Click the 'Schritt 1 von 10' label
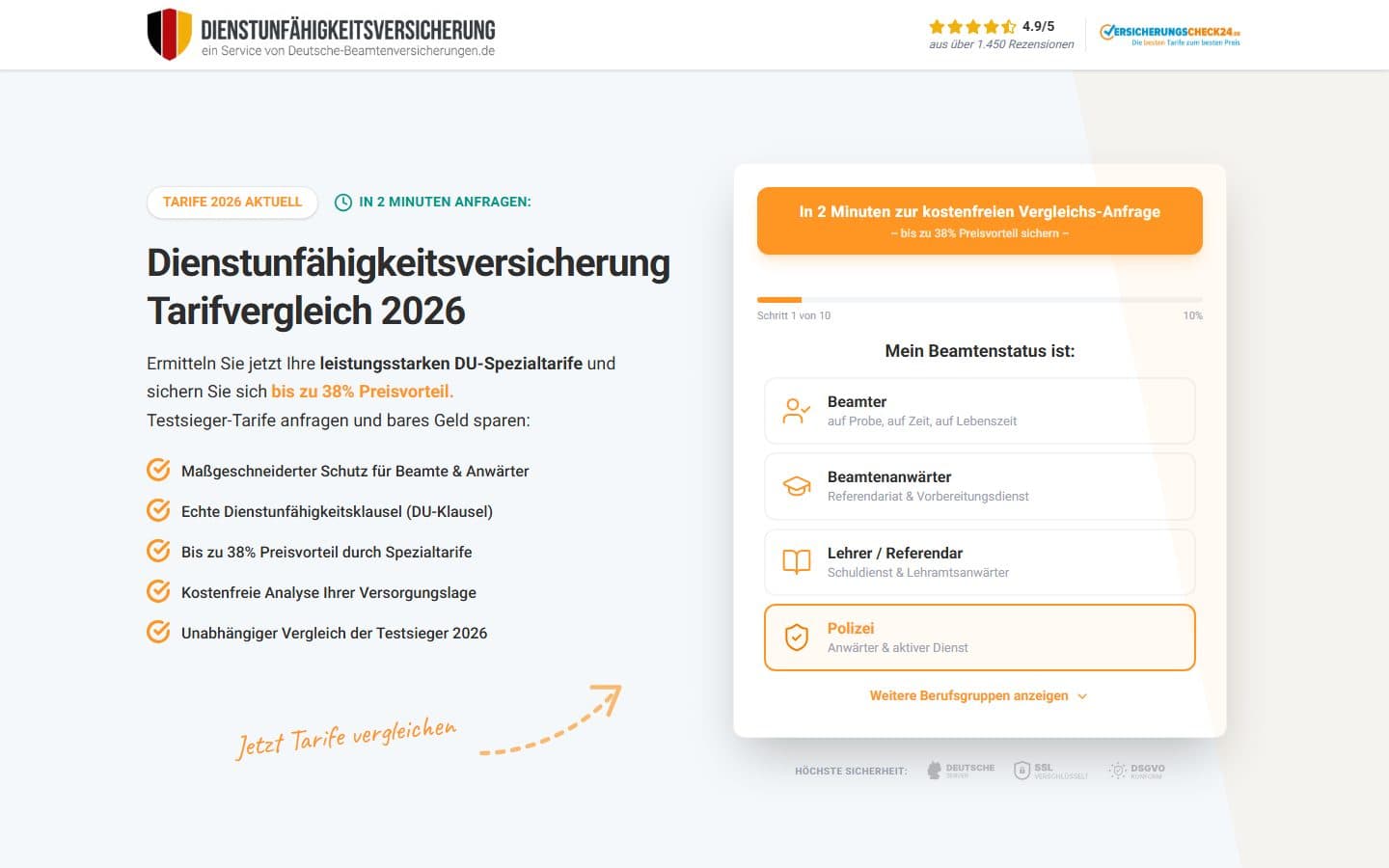 794,316
